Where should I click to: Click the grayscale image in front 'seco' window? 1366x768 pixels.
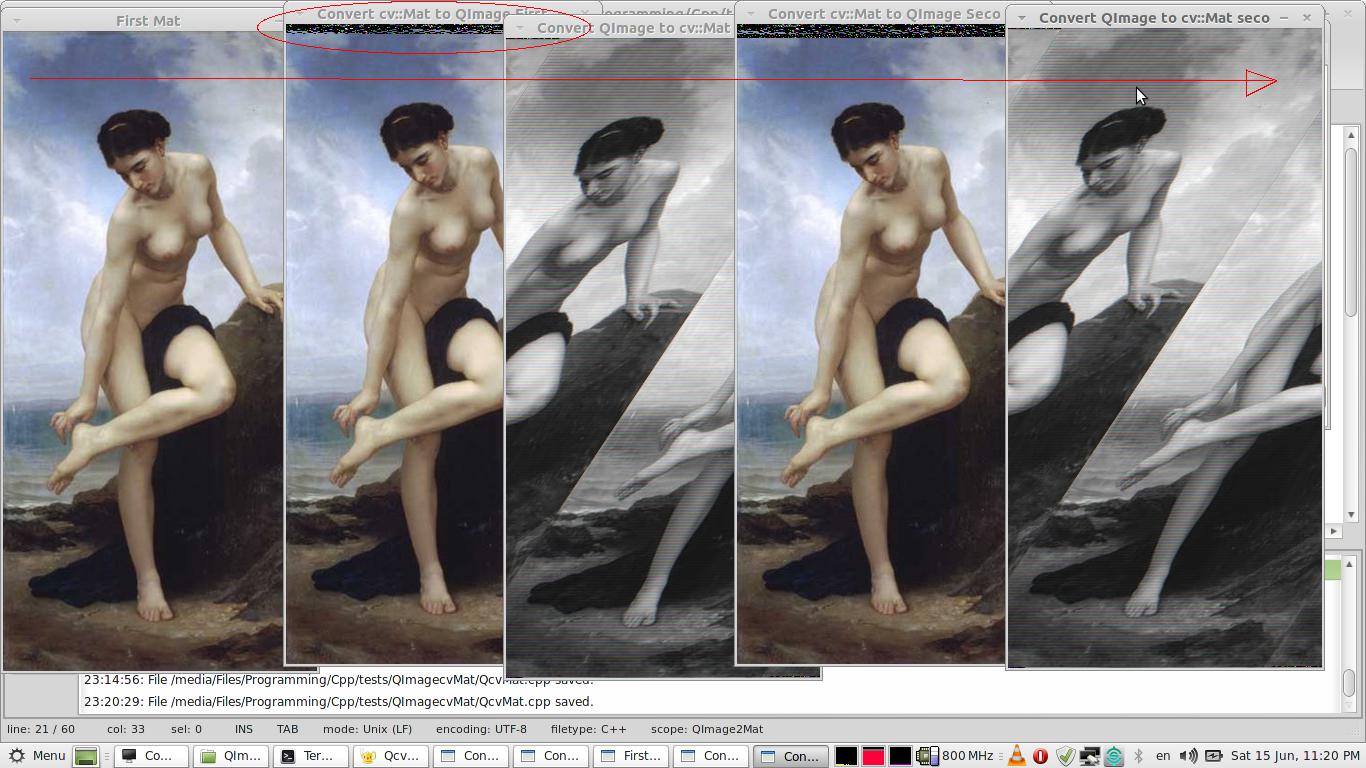pos(1164,348)
